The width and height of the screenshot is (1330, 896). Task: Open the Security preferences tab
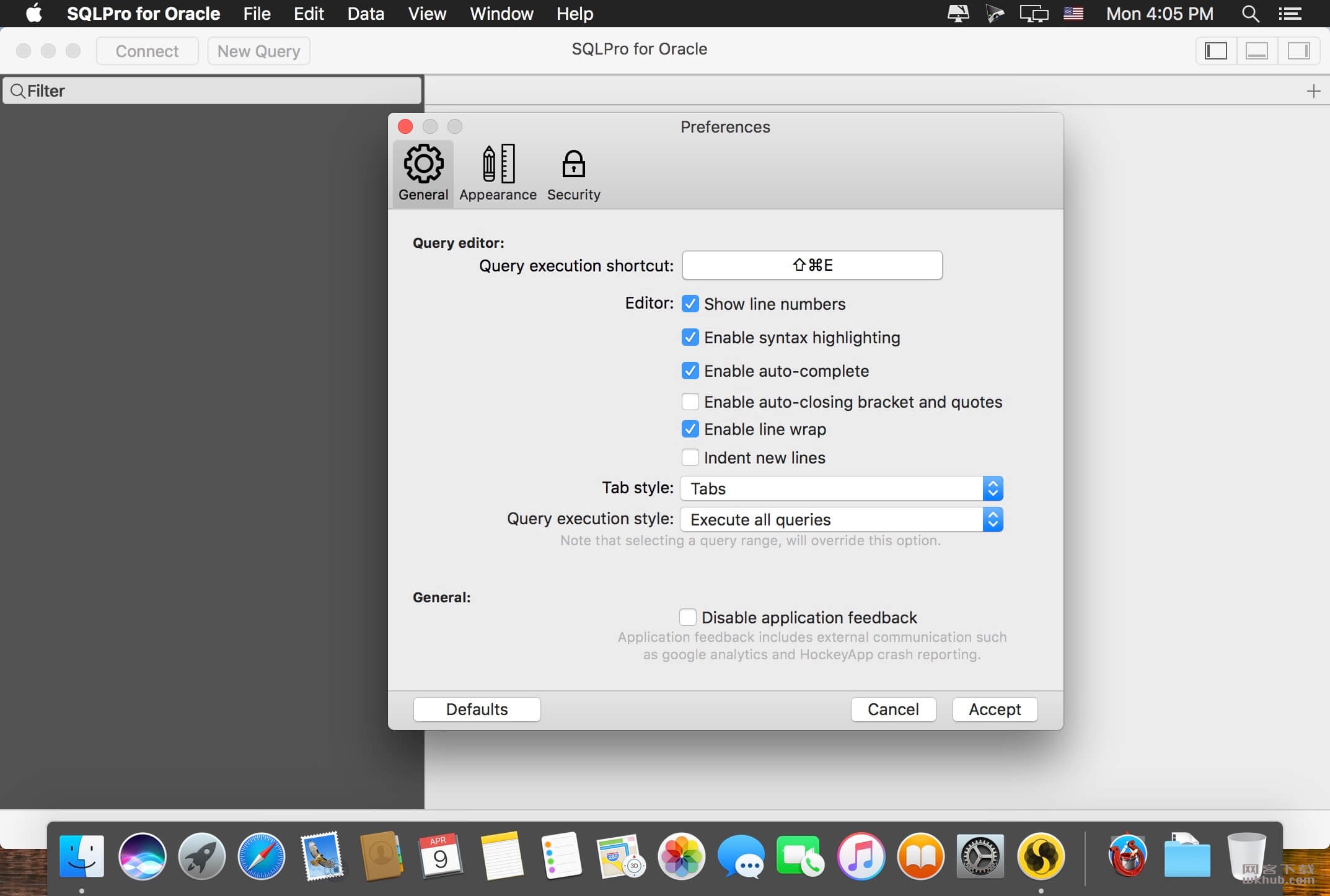573,174
